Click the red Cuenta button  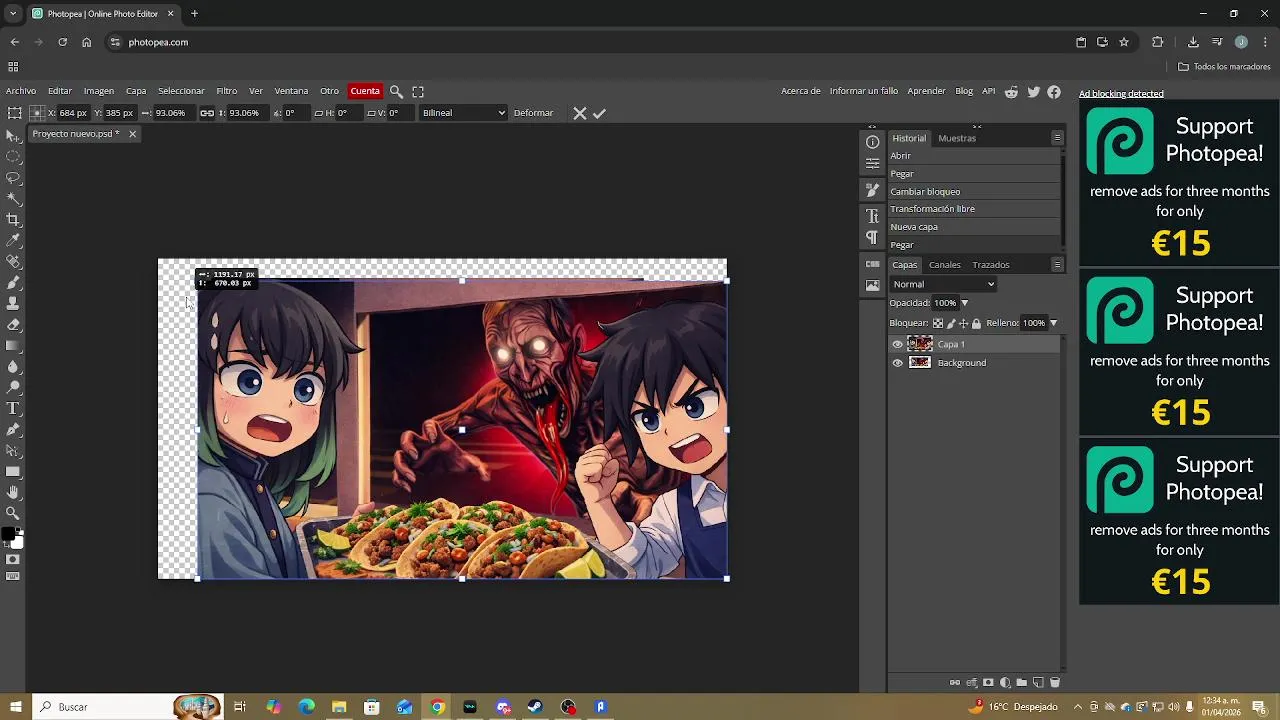365,91
